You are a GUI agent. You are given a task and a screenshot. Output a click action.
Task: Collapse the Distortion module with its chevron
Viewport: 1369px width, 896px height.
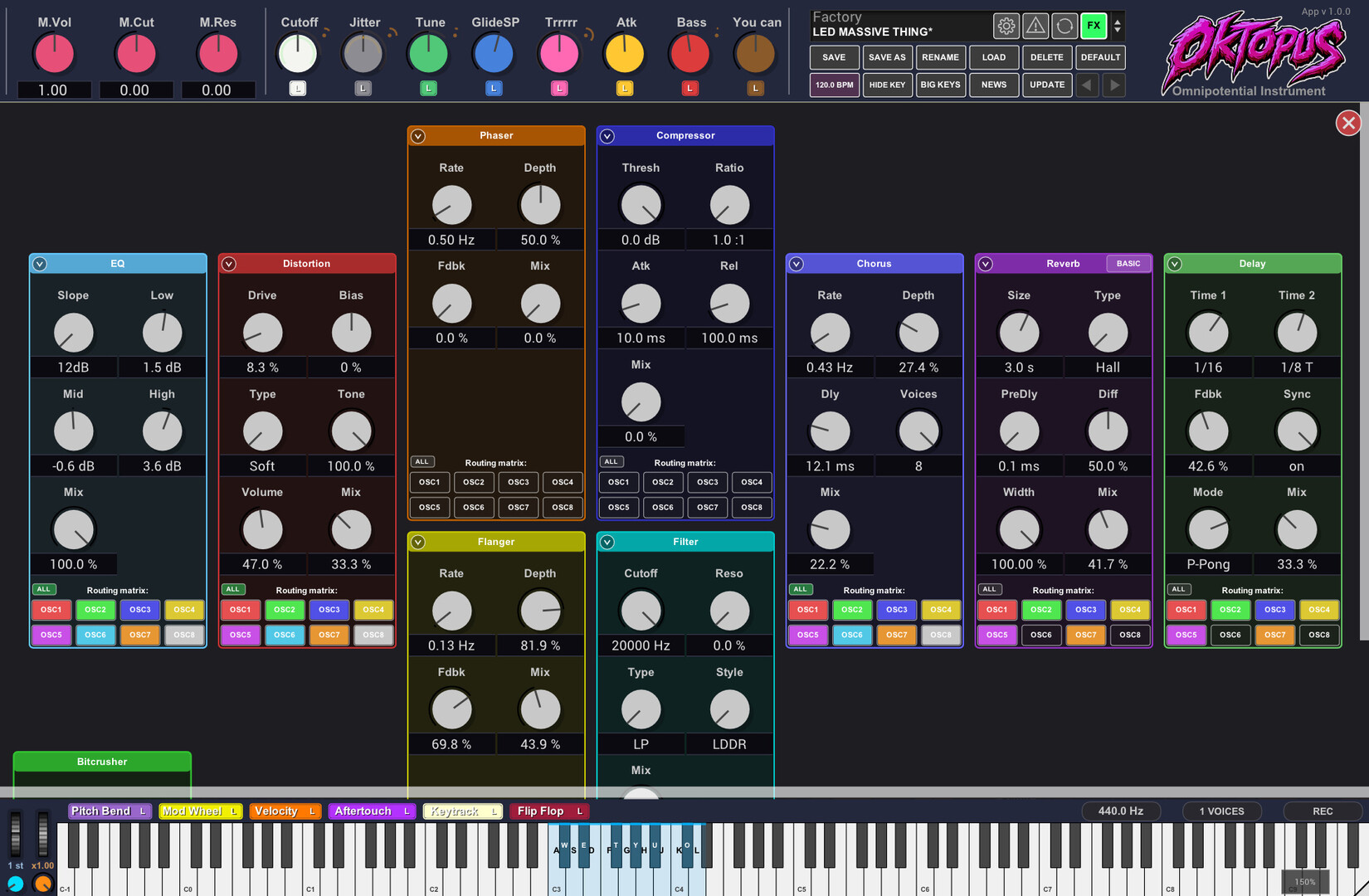(x=229, y=264)
